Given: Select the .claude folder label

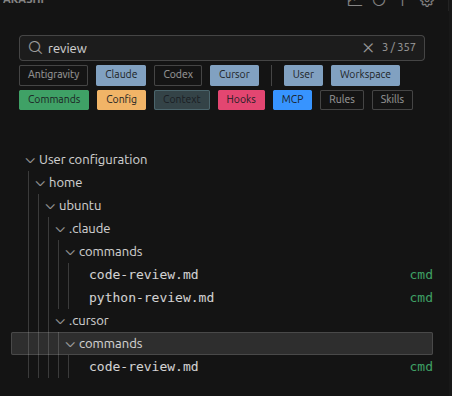Looking at the screenshot, I should point(89,229).
